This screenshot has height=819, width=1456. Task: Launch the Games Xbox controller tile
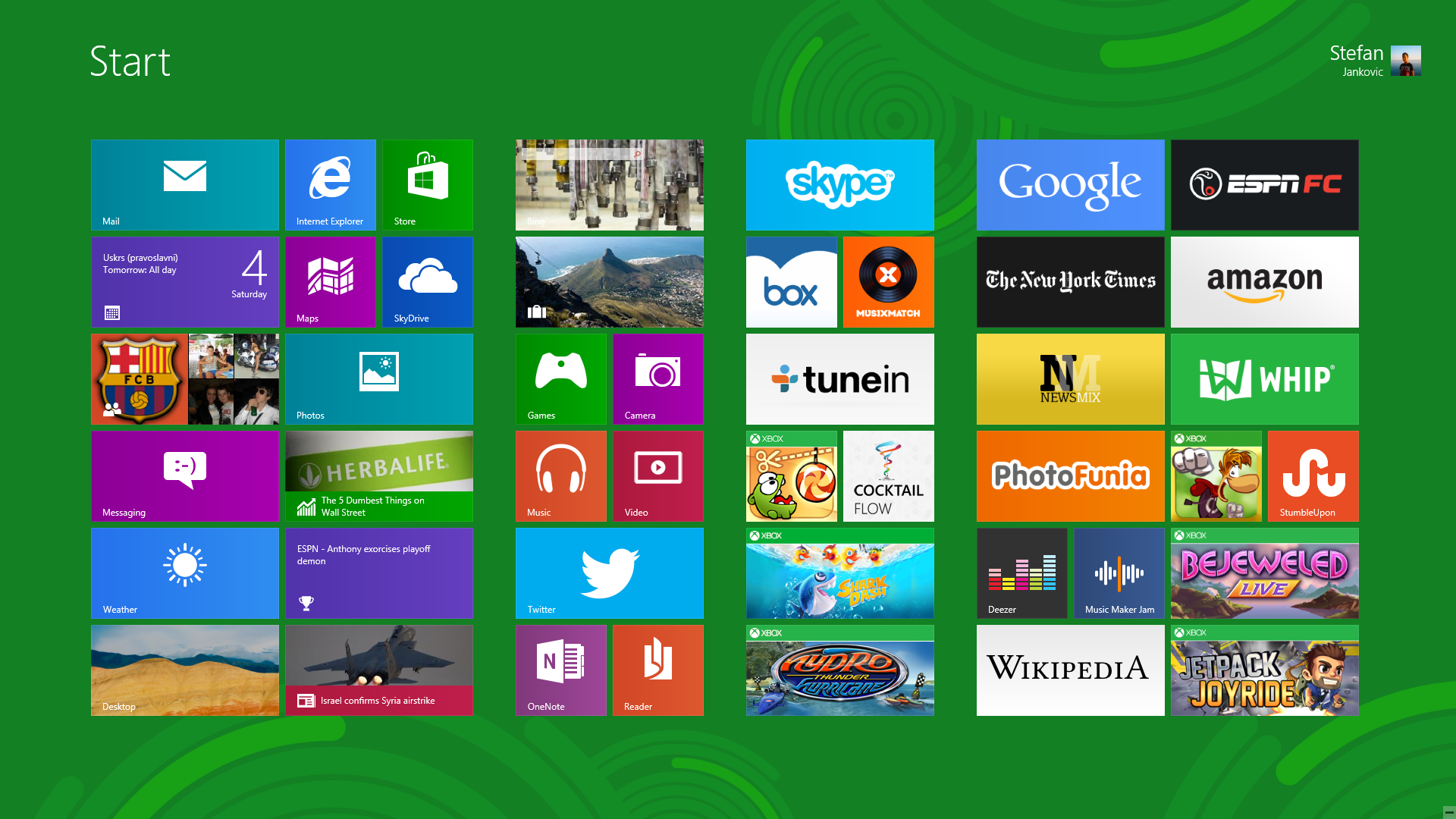(560, 378)
